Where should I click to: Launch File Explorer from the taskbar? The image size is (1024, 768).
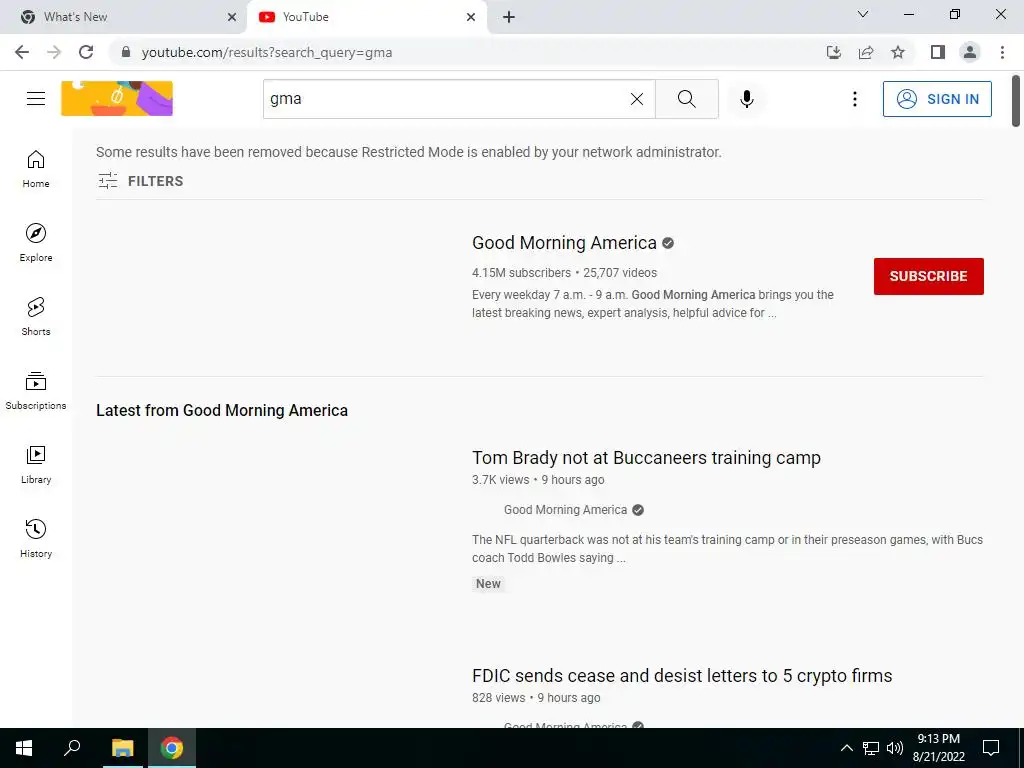(122, 748)
